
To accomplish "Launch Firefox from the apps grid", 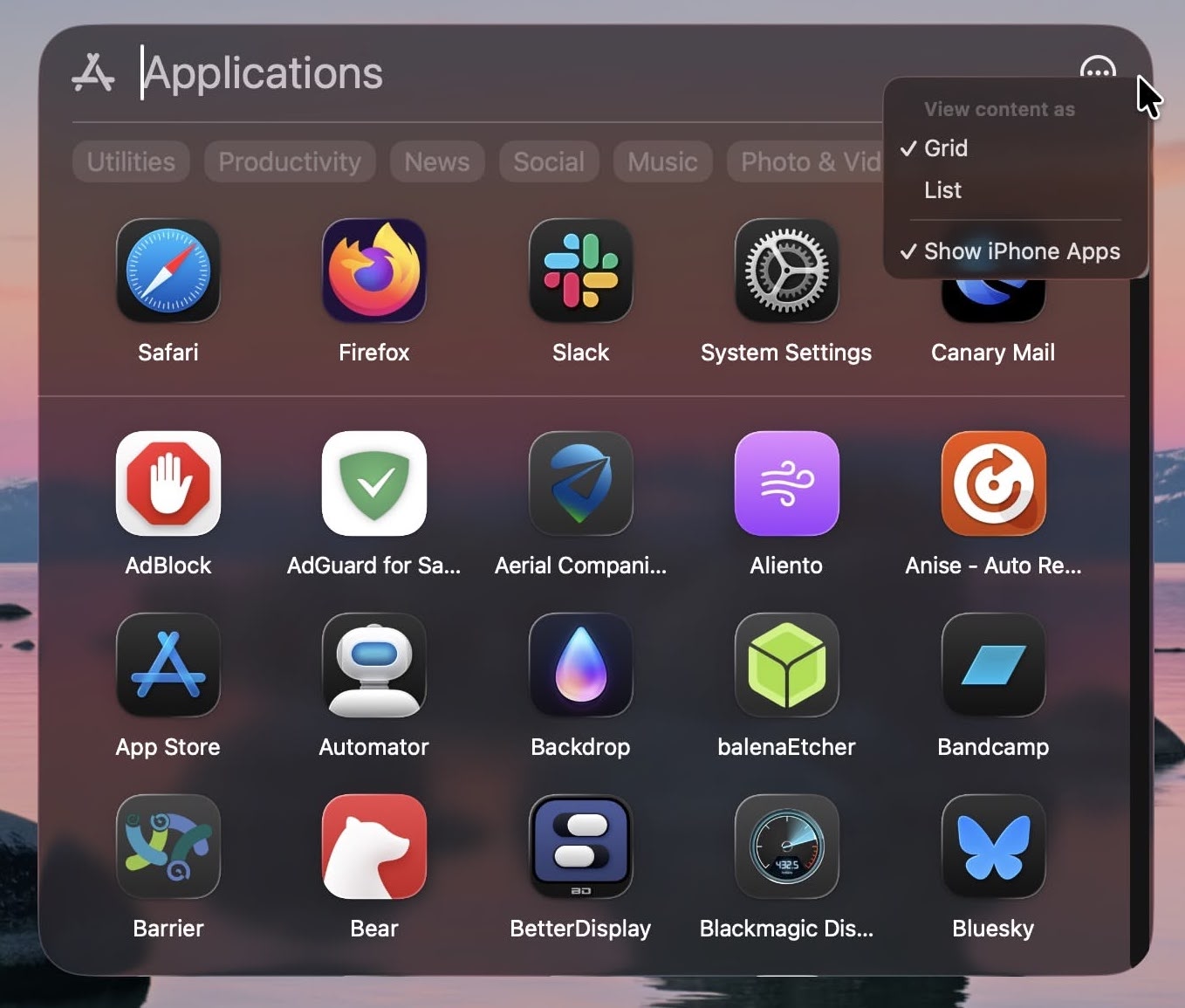I will pyautogui.click(x=373, y=271).
